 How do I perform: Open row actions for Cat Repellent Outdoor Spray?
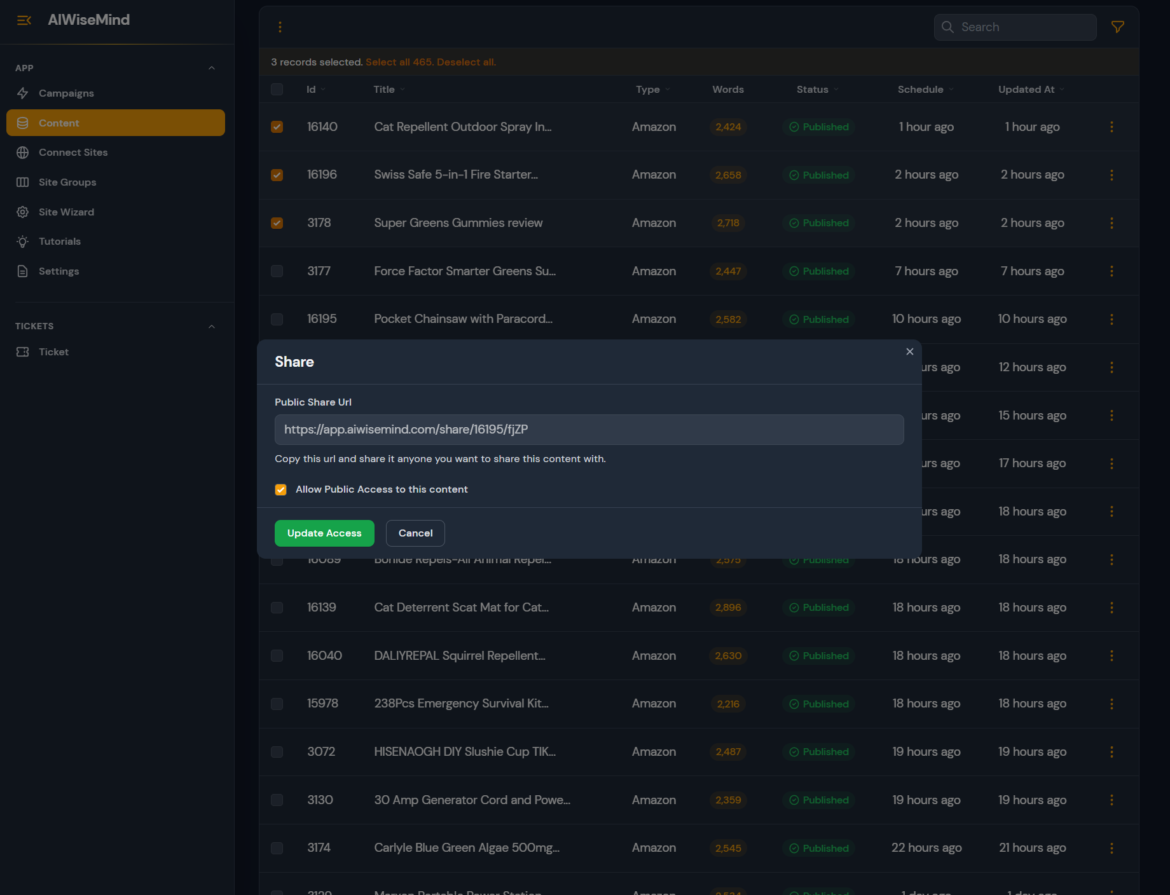pyautogui.click(x=1111, y=127)
